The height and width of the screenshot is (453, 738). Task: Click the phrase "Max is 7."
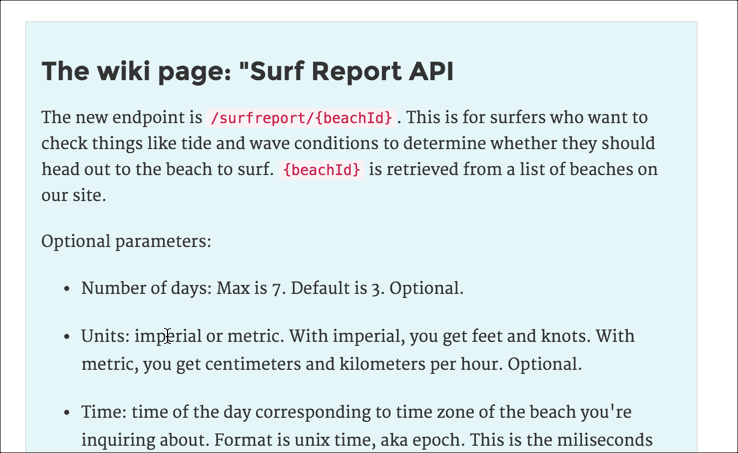coord(251,288)
